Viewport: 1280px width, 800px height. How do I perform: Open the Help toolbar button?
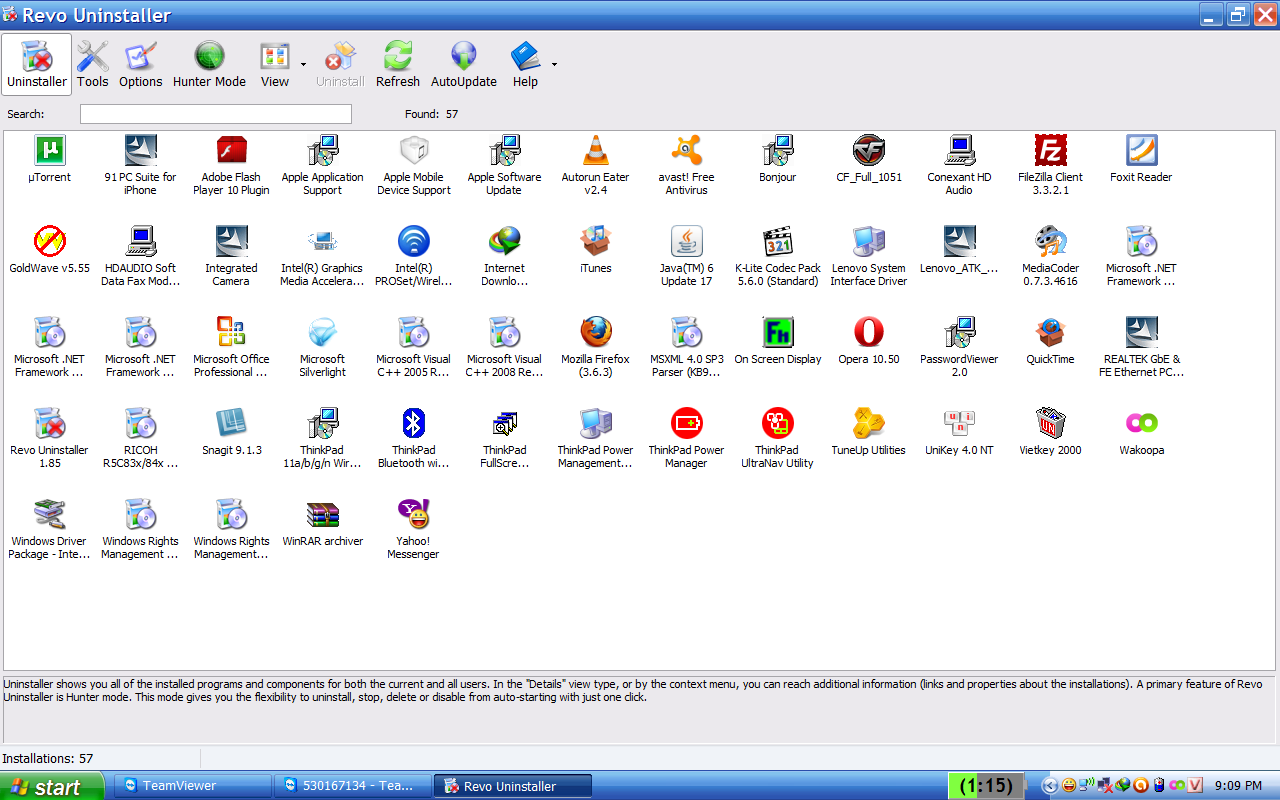[x=525, y=64]
